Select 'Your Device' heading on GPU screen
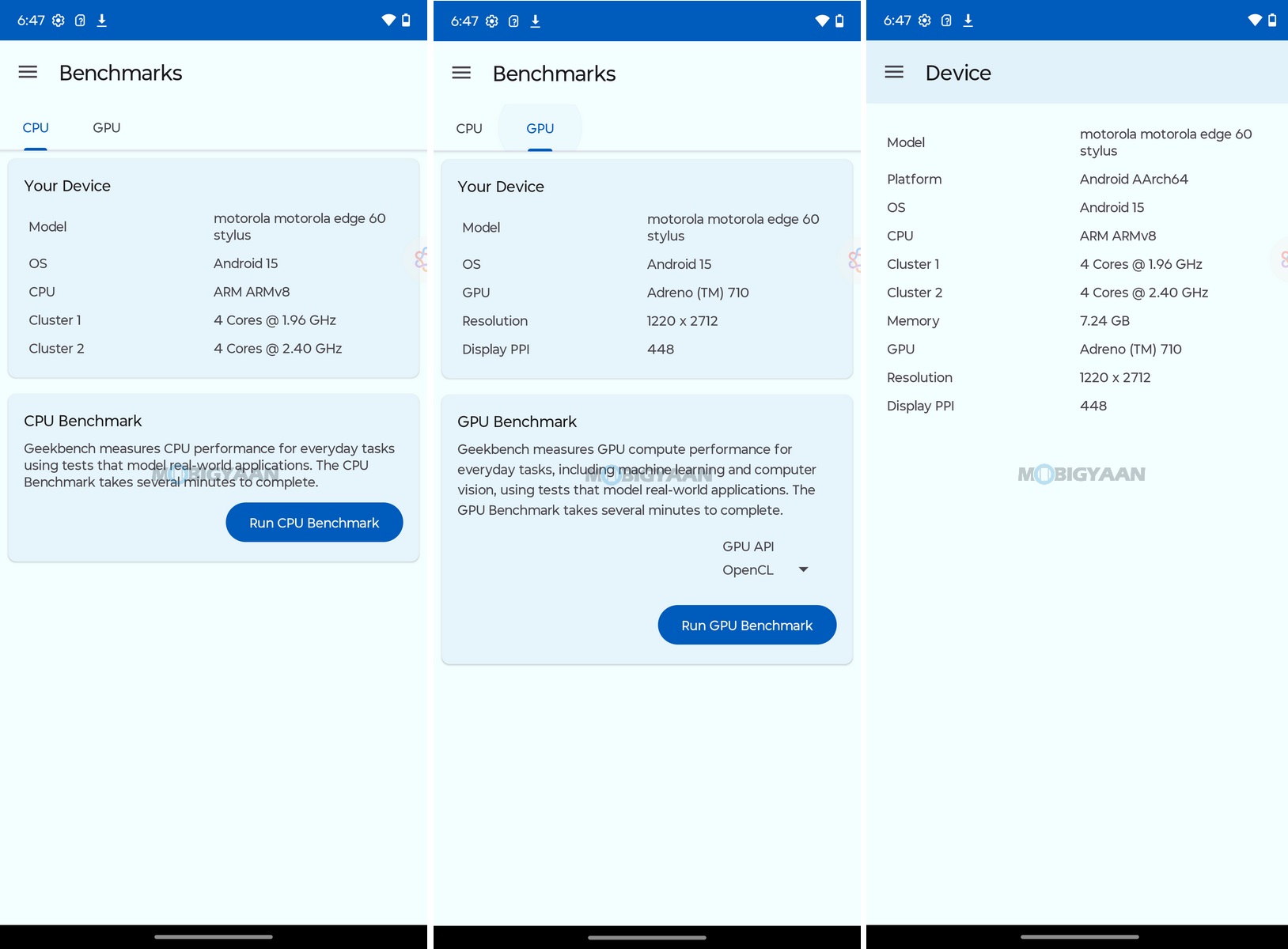Screen dimensions: 1288x949 501,187
